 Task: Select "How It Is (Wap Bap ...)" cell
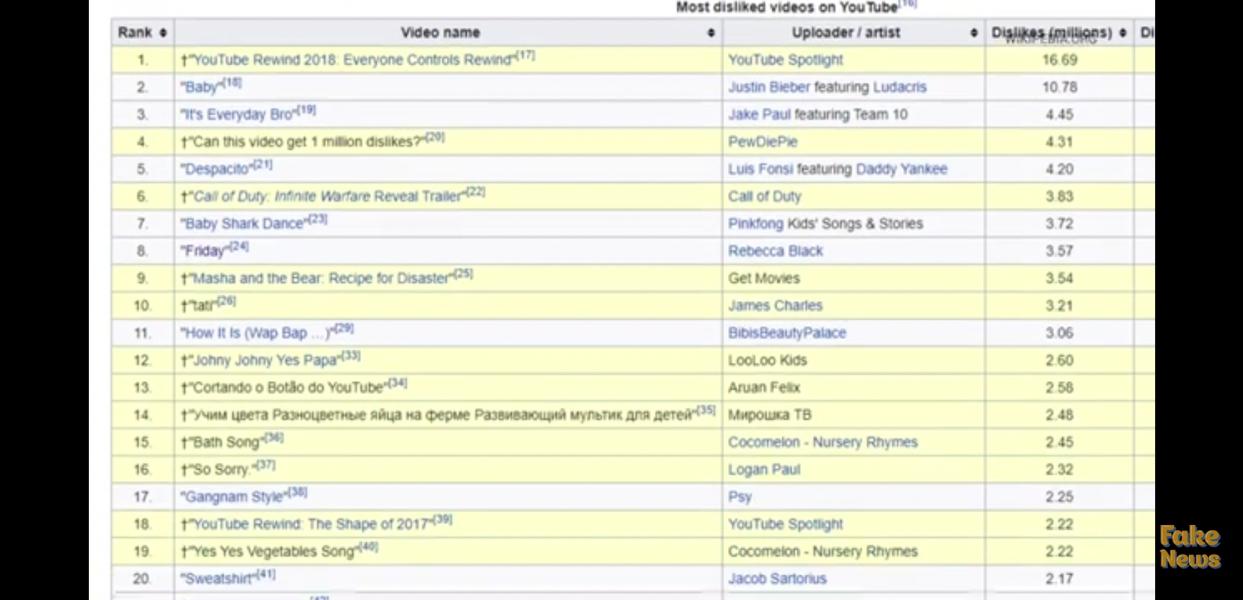tap(448, 333)
